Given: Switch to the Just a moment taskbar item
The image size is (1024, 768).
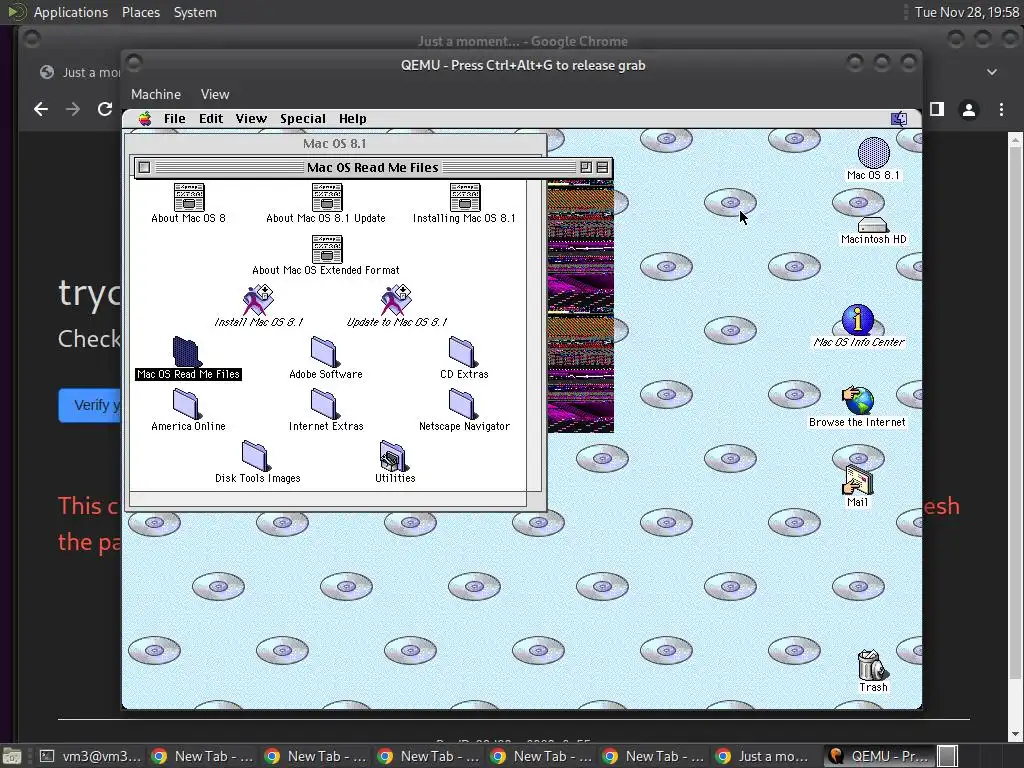Looking at the screenshot, I should pos(764,756).
